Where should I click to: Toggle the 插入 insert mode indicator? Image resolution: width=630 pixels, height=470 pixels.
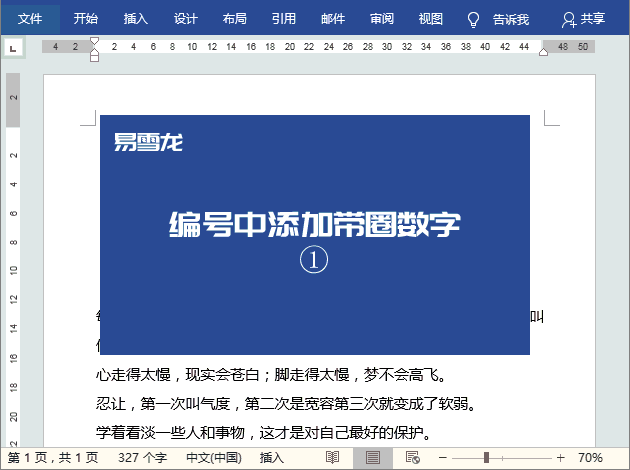tap(272, 458)
